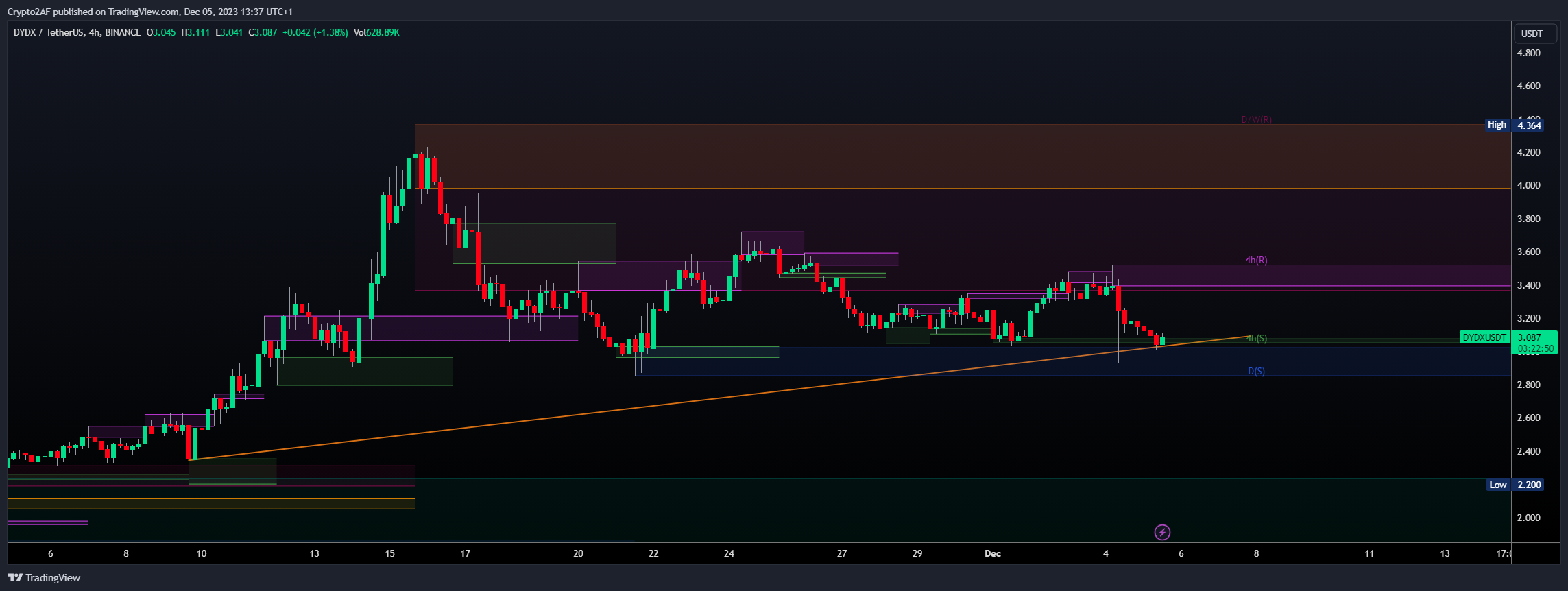Viewport: 1568px width, 591px height.
Task: Click the 3.600 price axis label
Action: coord(1528,252)
